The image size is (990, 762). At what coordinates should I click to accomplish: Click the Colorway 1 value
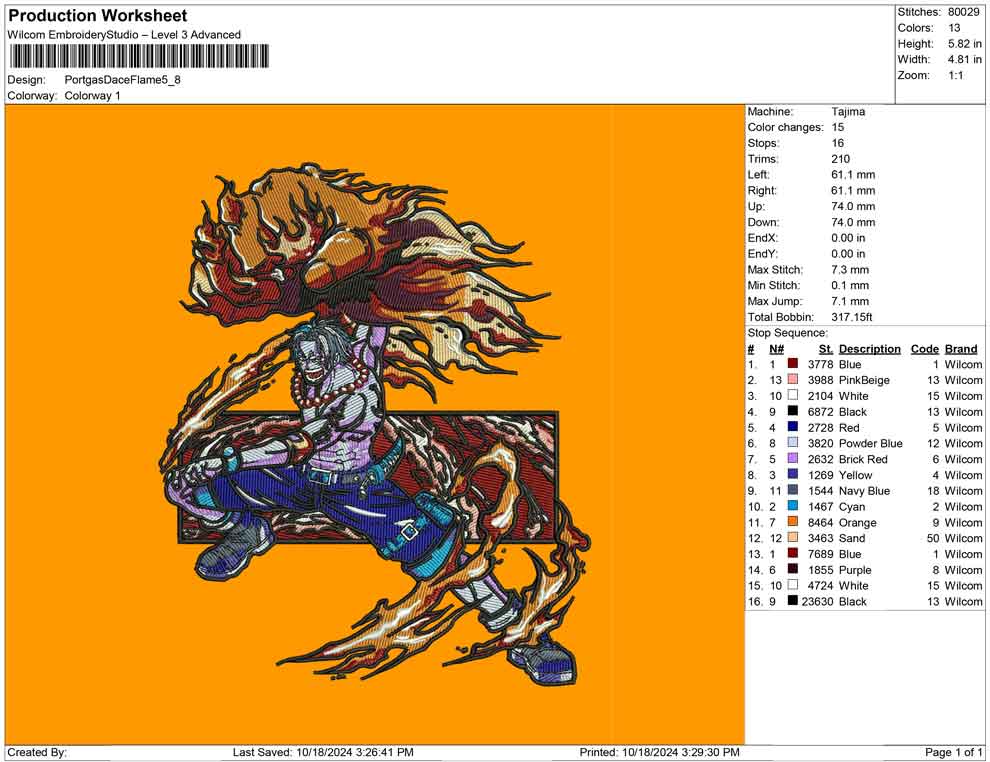[92, 96]
